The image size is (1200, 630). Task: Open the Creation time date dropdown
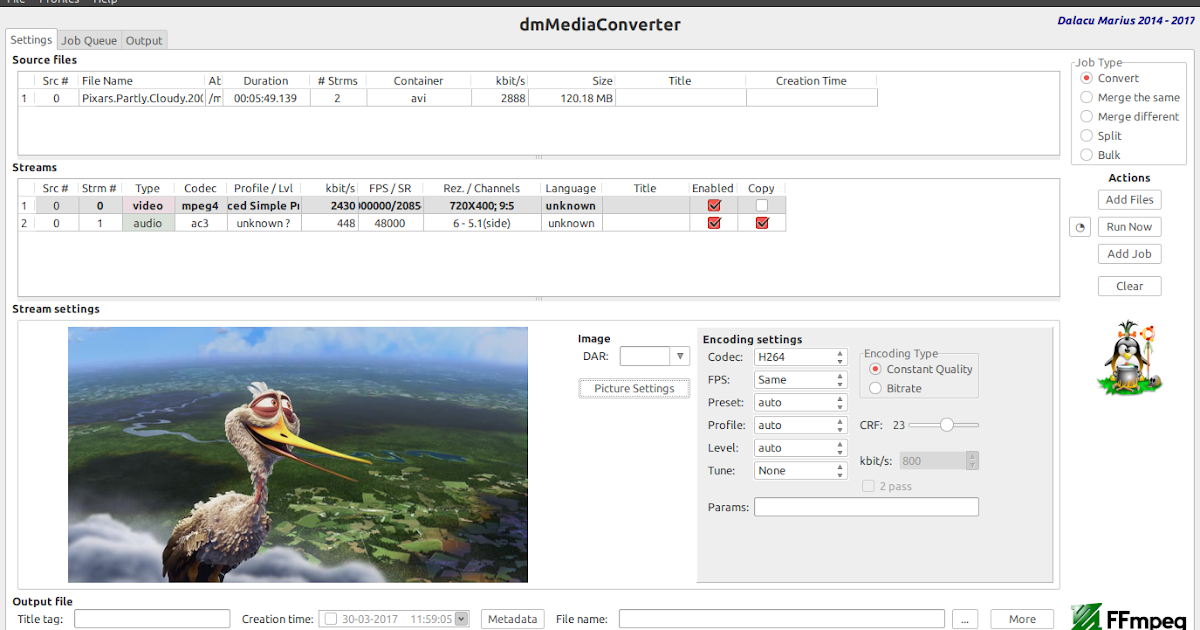tap(461, 619)
